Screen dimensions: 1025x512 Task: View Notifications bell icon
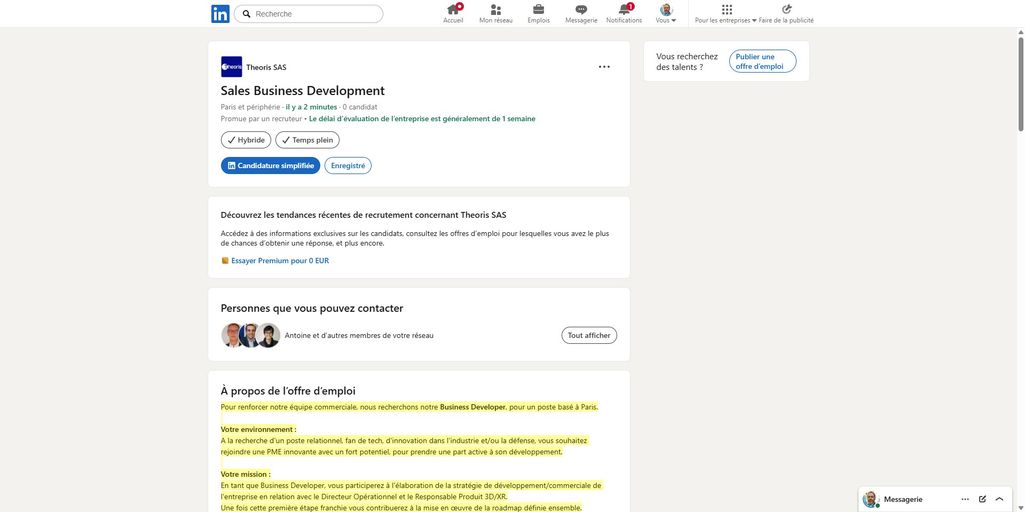coord(624,9)
